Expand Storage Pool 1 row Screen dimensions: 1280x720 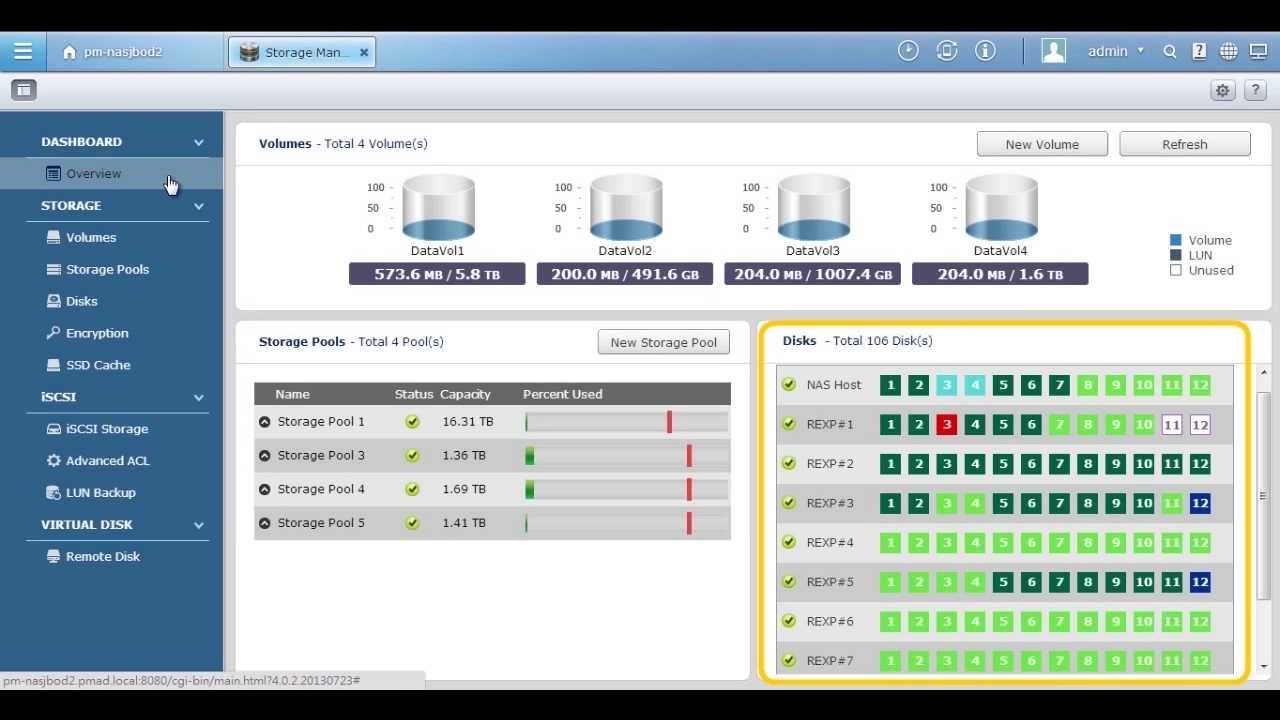265,422
